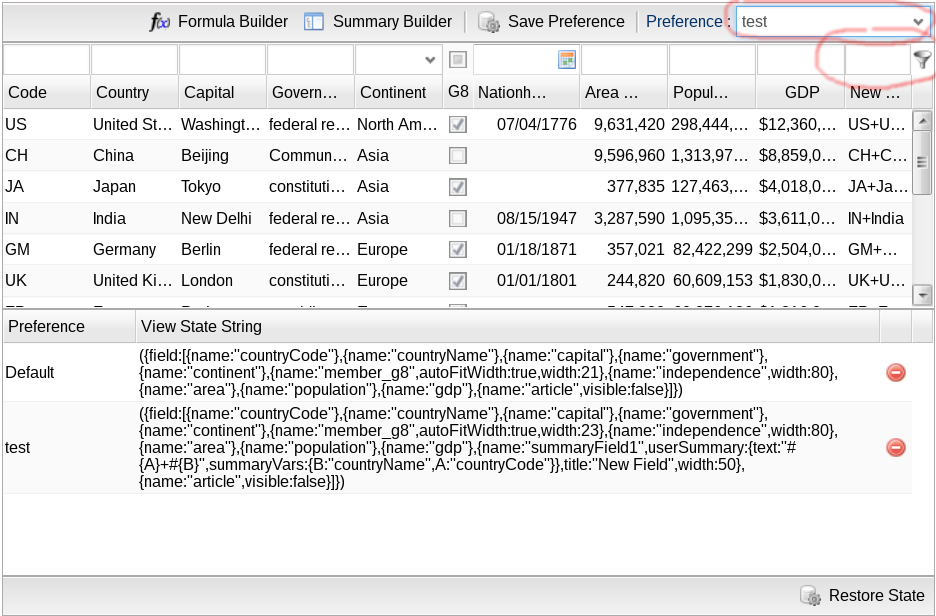Image resolution: width=936 pixels, height=616 pixels.
Task: Remove the Default preference row
Action: [x=896, y=372]
